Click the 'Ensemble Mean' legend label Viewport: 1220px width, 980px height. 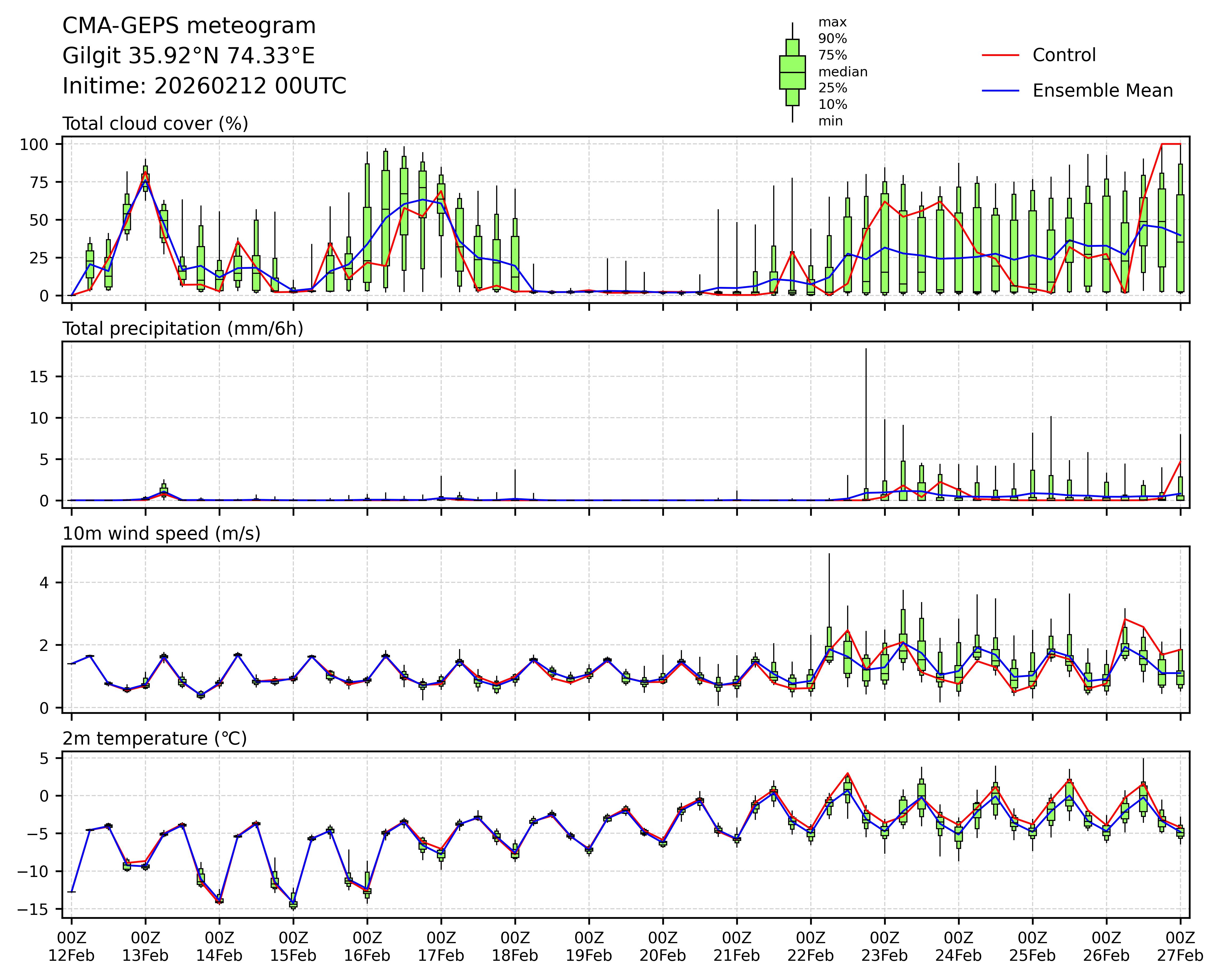tap(1102, 90)
